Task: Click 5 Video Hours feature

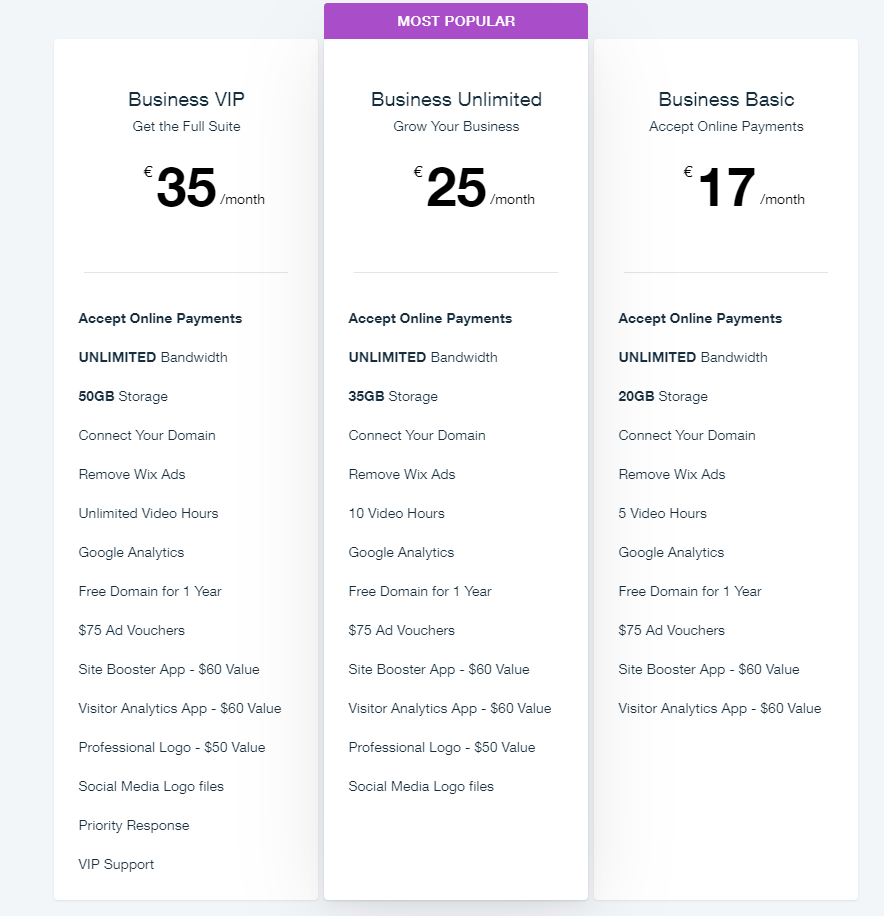Action: (663, 513)
